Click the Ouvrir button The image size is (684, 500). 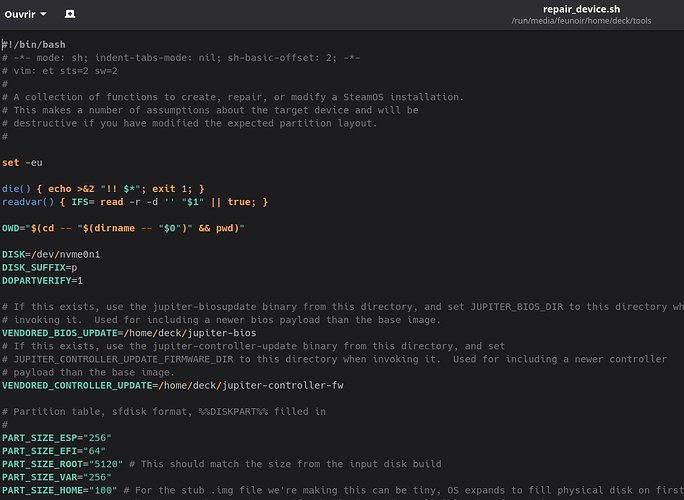tap(20, 14)
